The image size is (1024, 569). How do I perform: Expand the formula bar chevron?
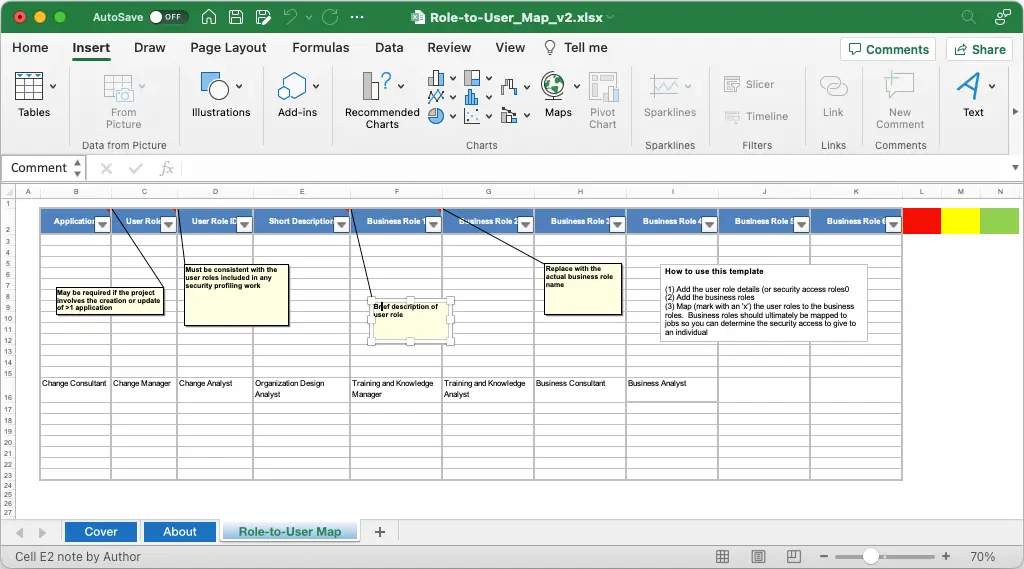click(x=1015, y=168)
